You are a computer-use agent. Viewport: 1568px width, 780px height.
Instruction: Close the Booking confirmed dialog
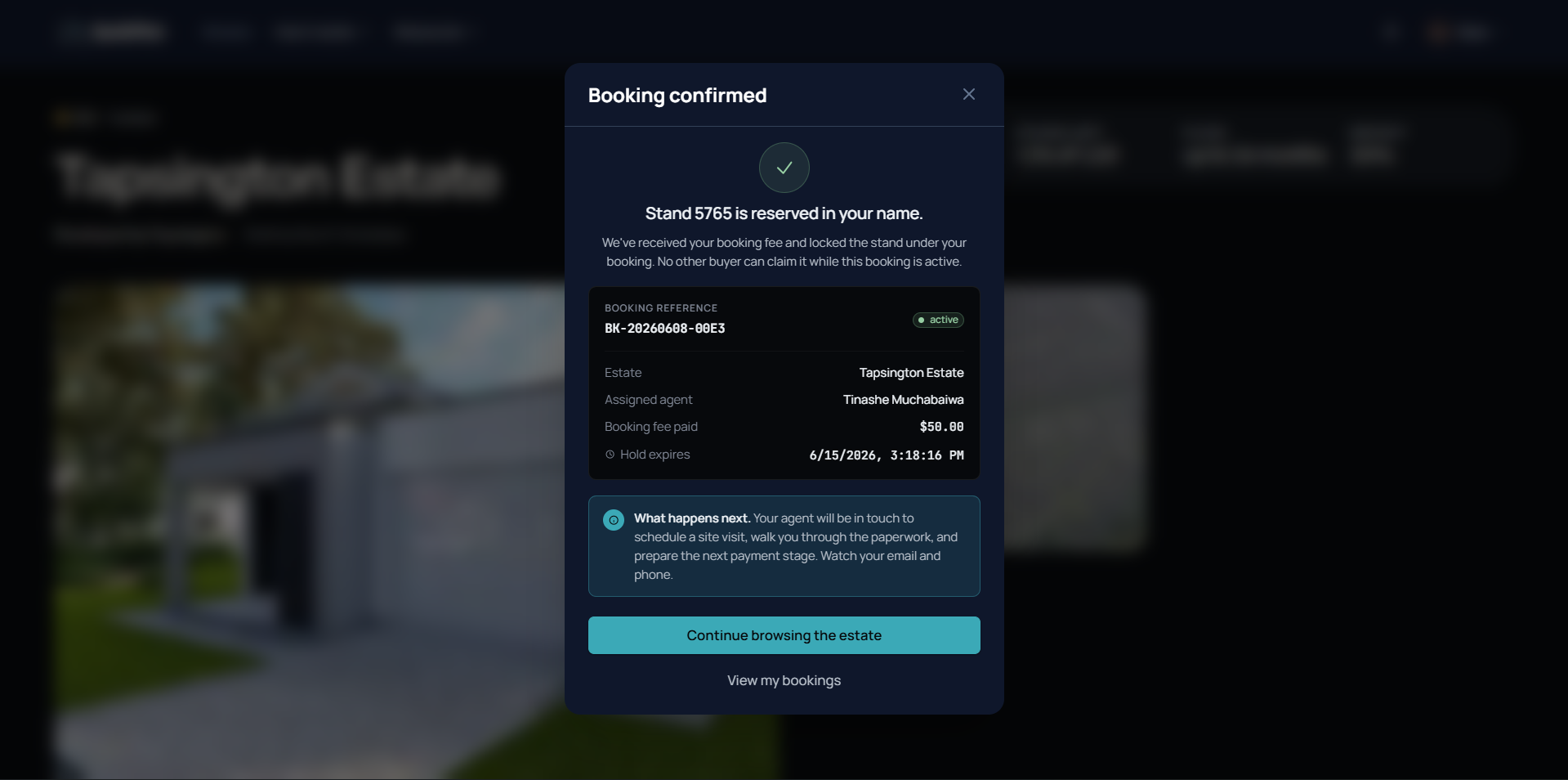click(x=968, y=94)
